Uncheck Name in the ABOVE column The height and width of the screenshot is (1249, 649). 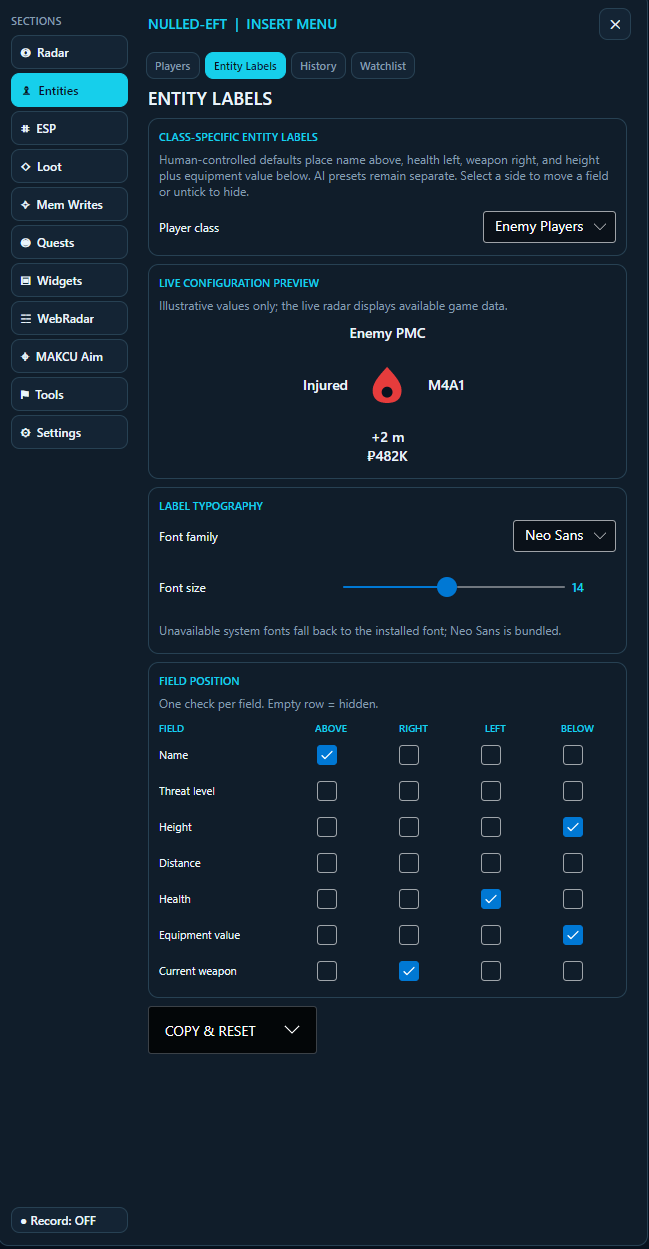327,755
